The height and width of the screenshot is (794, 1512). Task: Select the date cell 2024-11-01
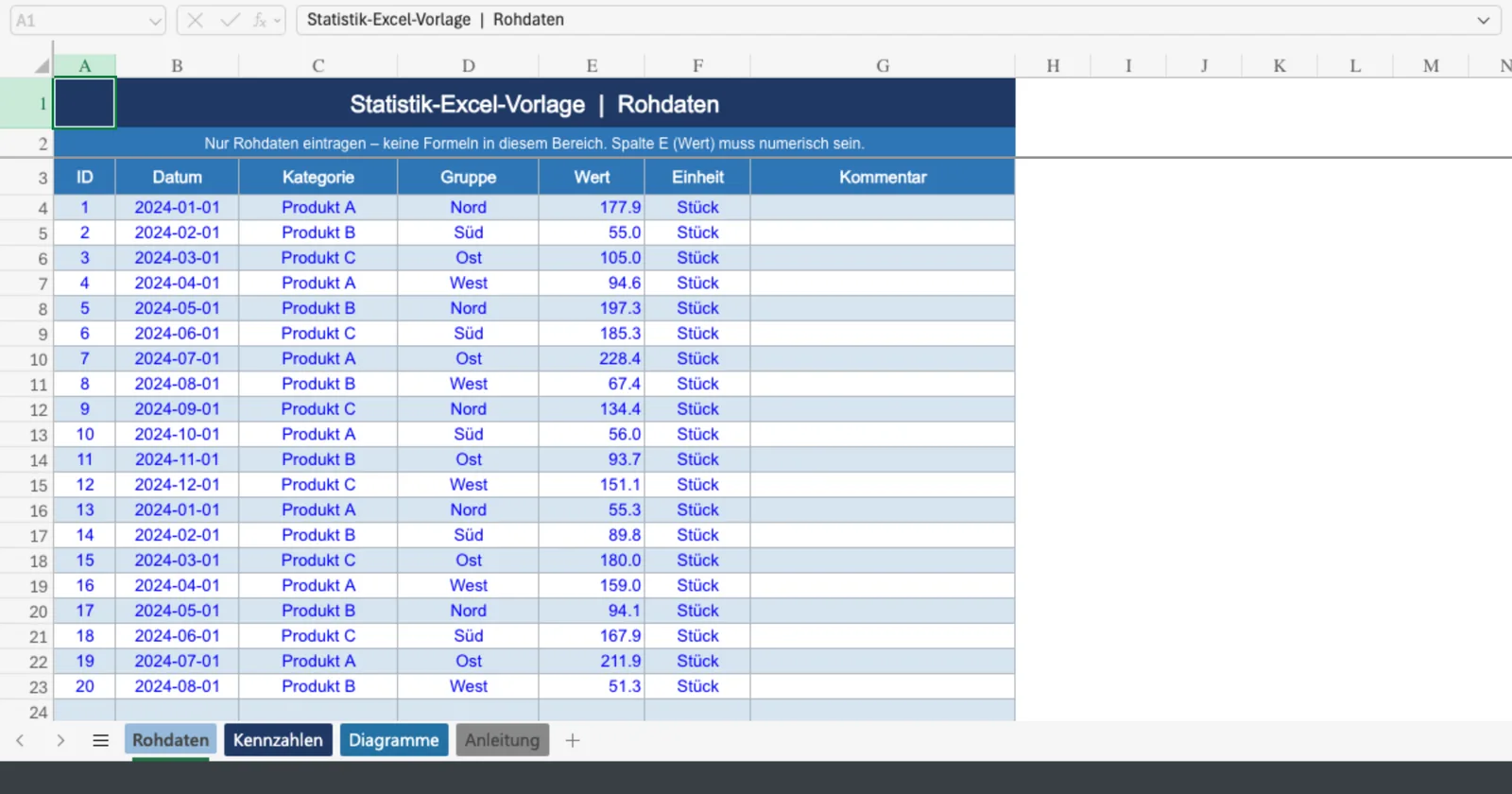tap(177, 459)
